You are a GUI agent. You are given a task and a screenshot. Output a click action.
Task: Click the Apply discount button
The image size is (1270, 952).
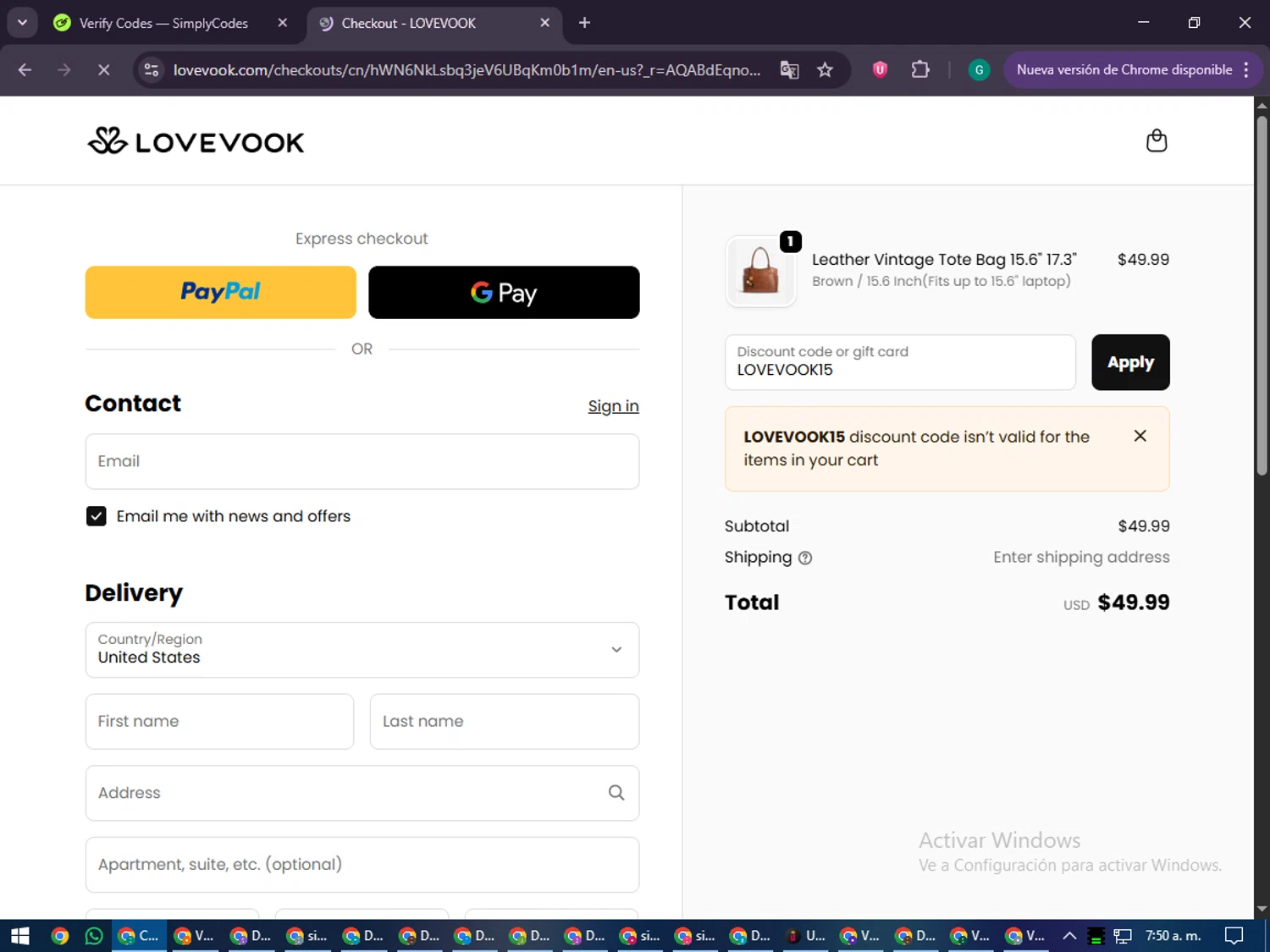(x=1130, y=362)
